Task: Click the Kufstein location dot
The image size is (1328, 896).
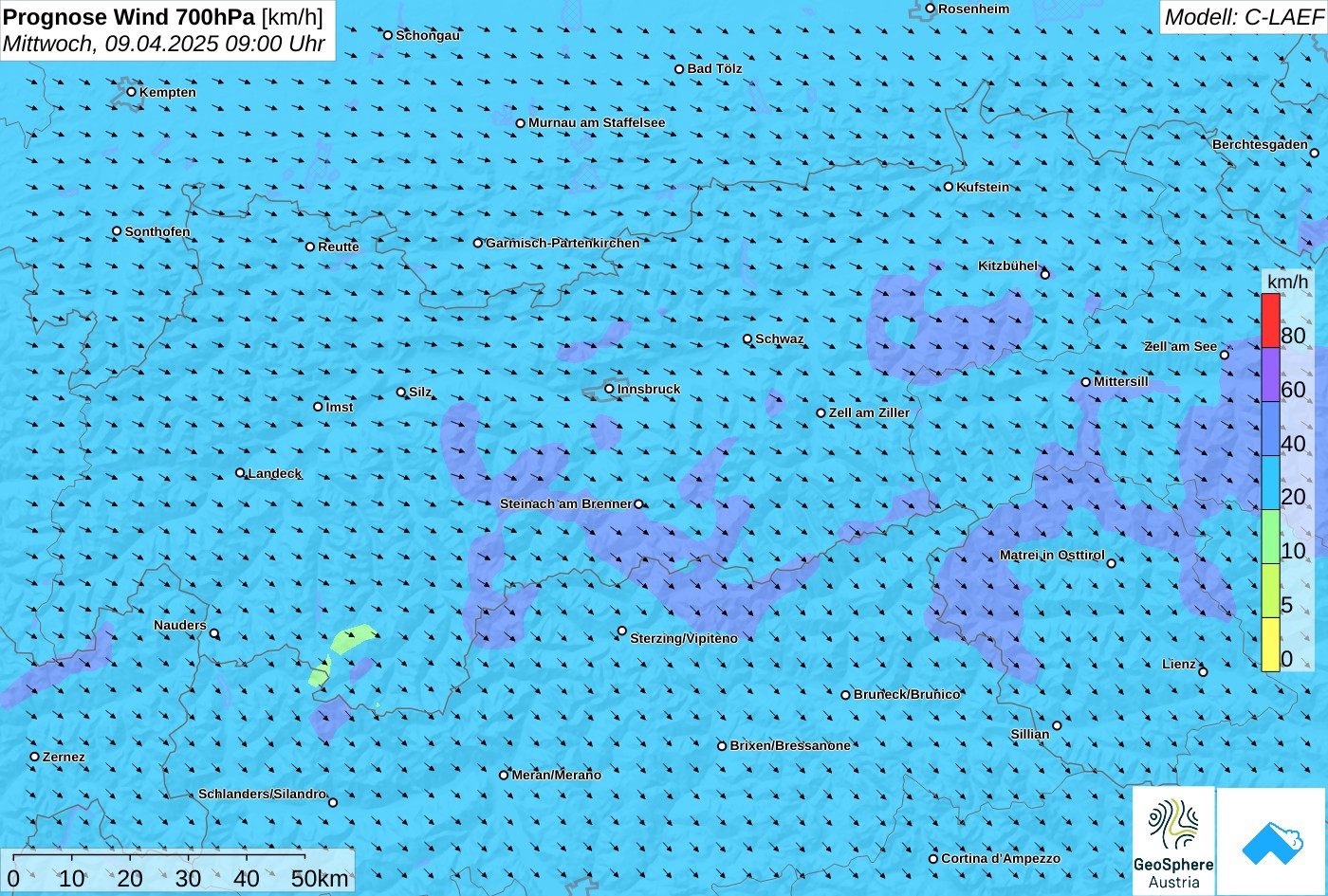Action: [x=949, y=187]
